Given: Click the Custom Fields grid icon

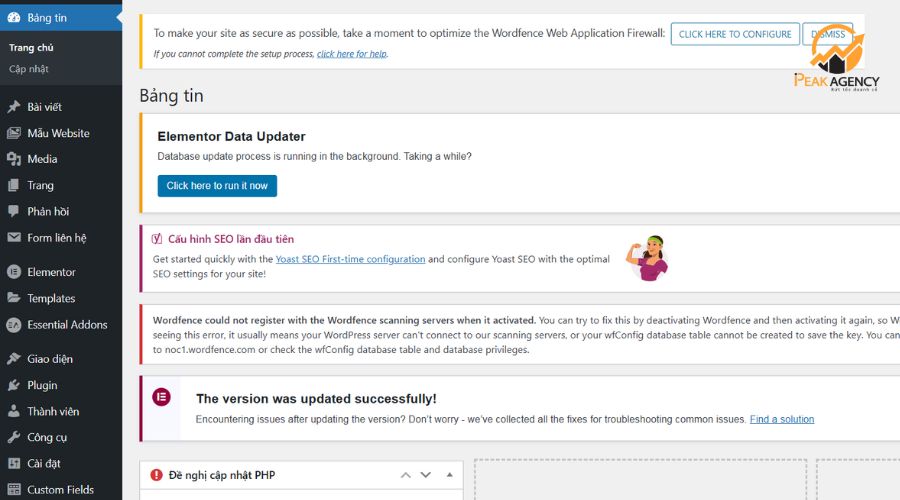Looking at the screenshot, I should click(x=14, y=490).
